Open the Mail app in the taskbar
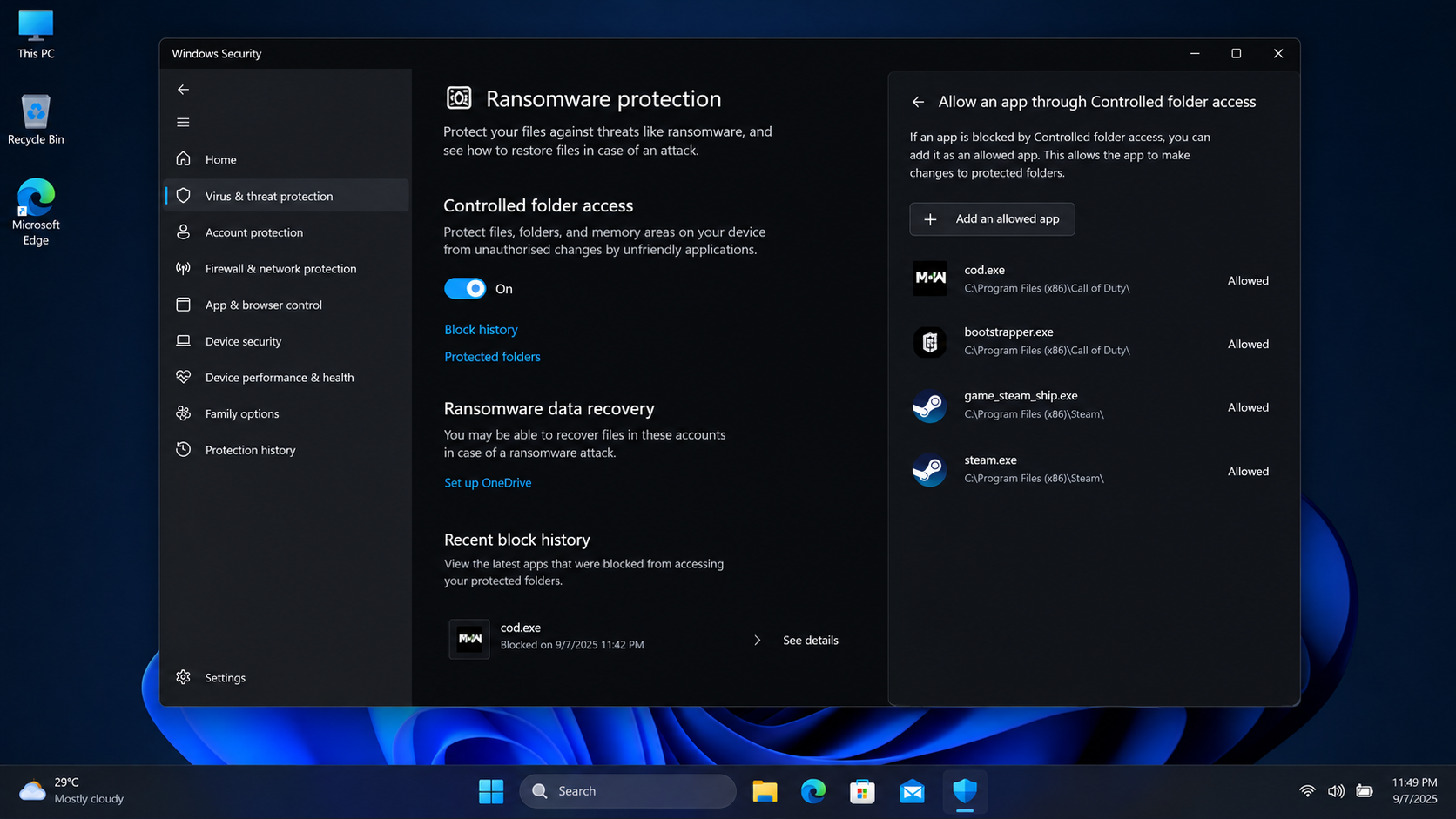 click(912, 791)
